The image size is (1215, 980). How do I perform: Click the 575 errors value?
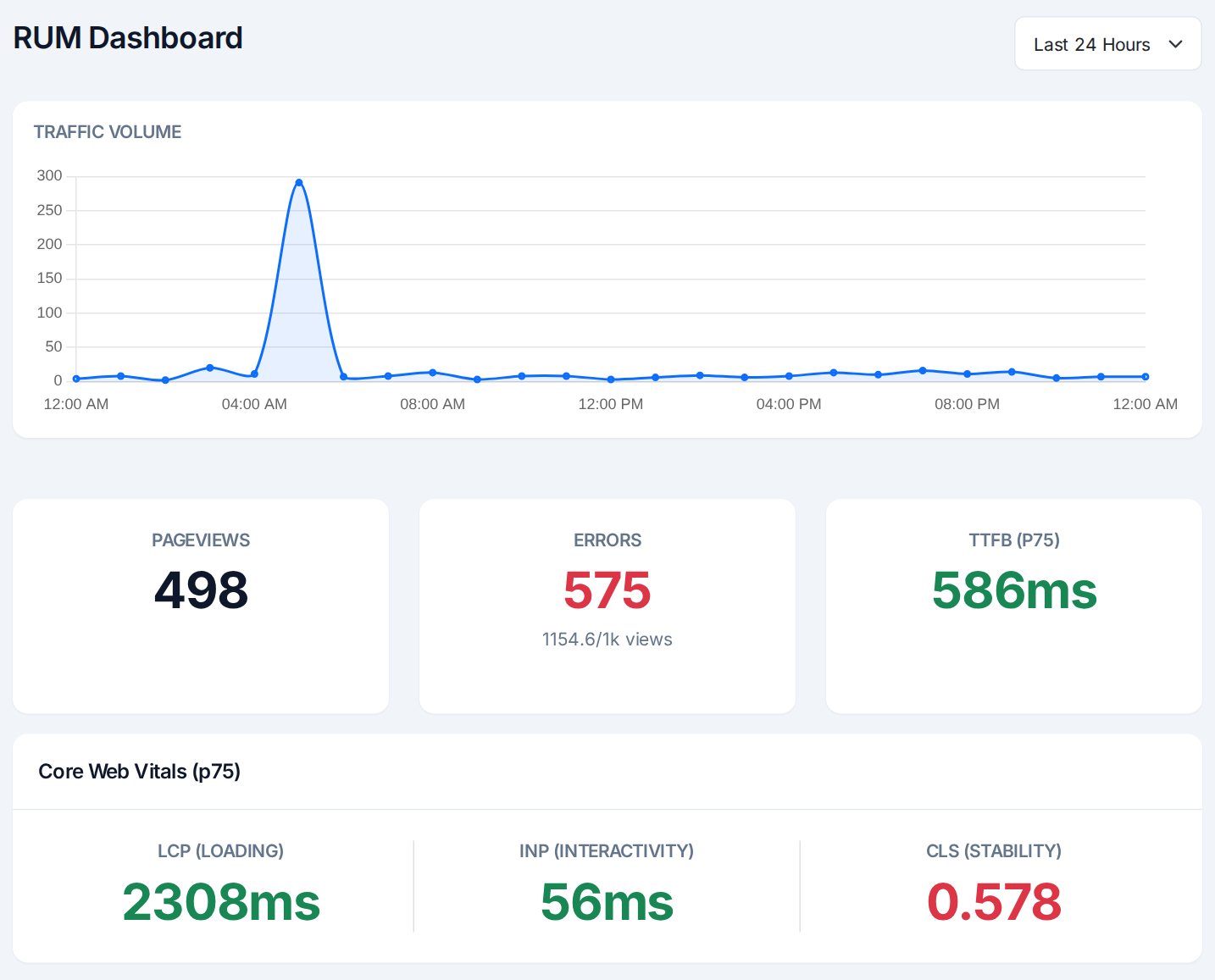tap(607, 590)
